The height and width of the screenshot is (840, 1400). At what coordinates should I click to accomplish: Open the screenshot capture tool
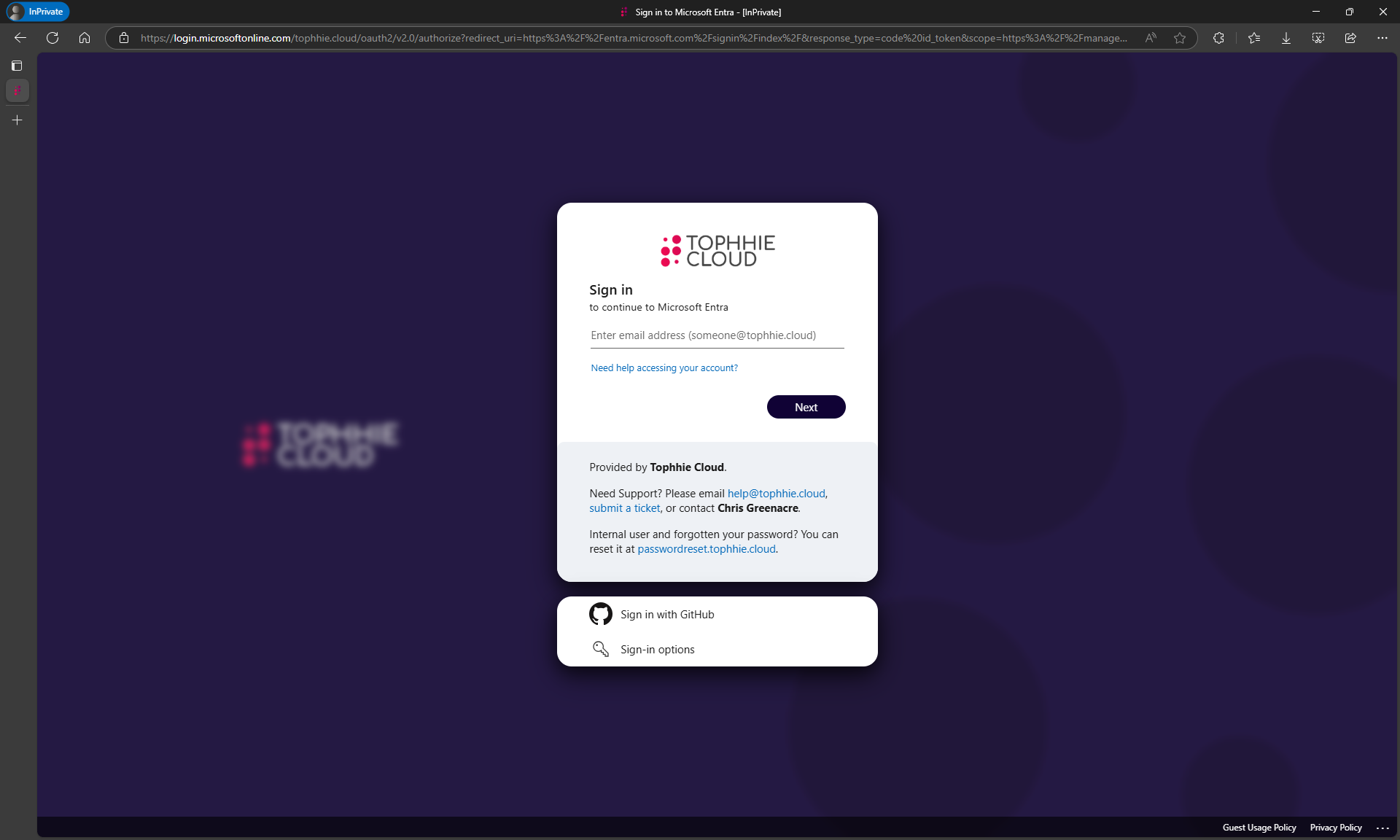coord(1318,38)
